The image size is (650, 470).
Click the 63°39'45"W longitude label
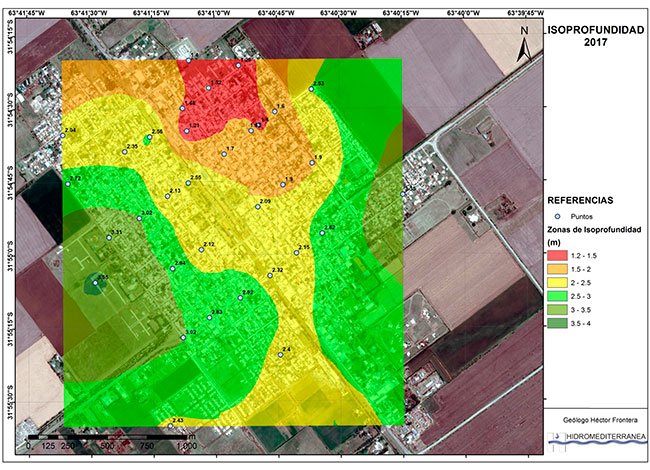click(x=526, y=13)
